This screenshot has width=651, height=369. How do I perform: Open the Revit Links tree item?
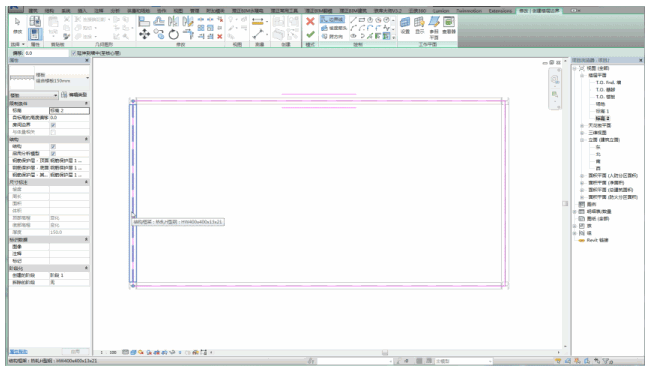point(597,240)
